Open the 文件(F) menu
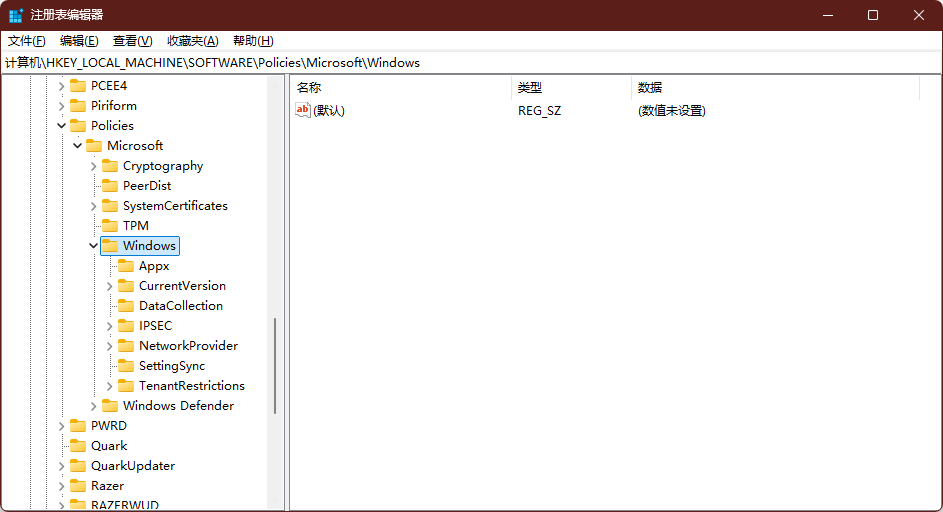Image resolution: width=943 pixels, height=512 pixels. [26, 41]
